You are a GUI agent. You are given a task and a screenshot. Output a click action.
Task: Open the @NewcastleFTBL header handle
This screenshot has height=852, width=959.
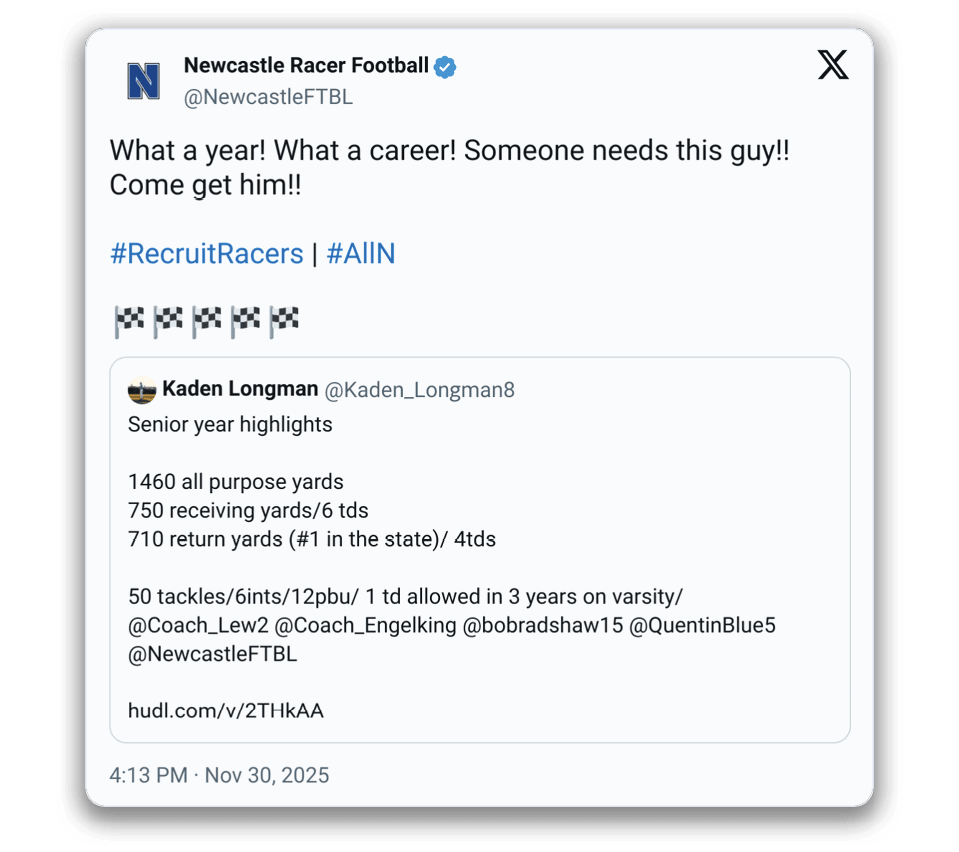(268, 97)
